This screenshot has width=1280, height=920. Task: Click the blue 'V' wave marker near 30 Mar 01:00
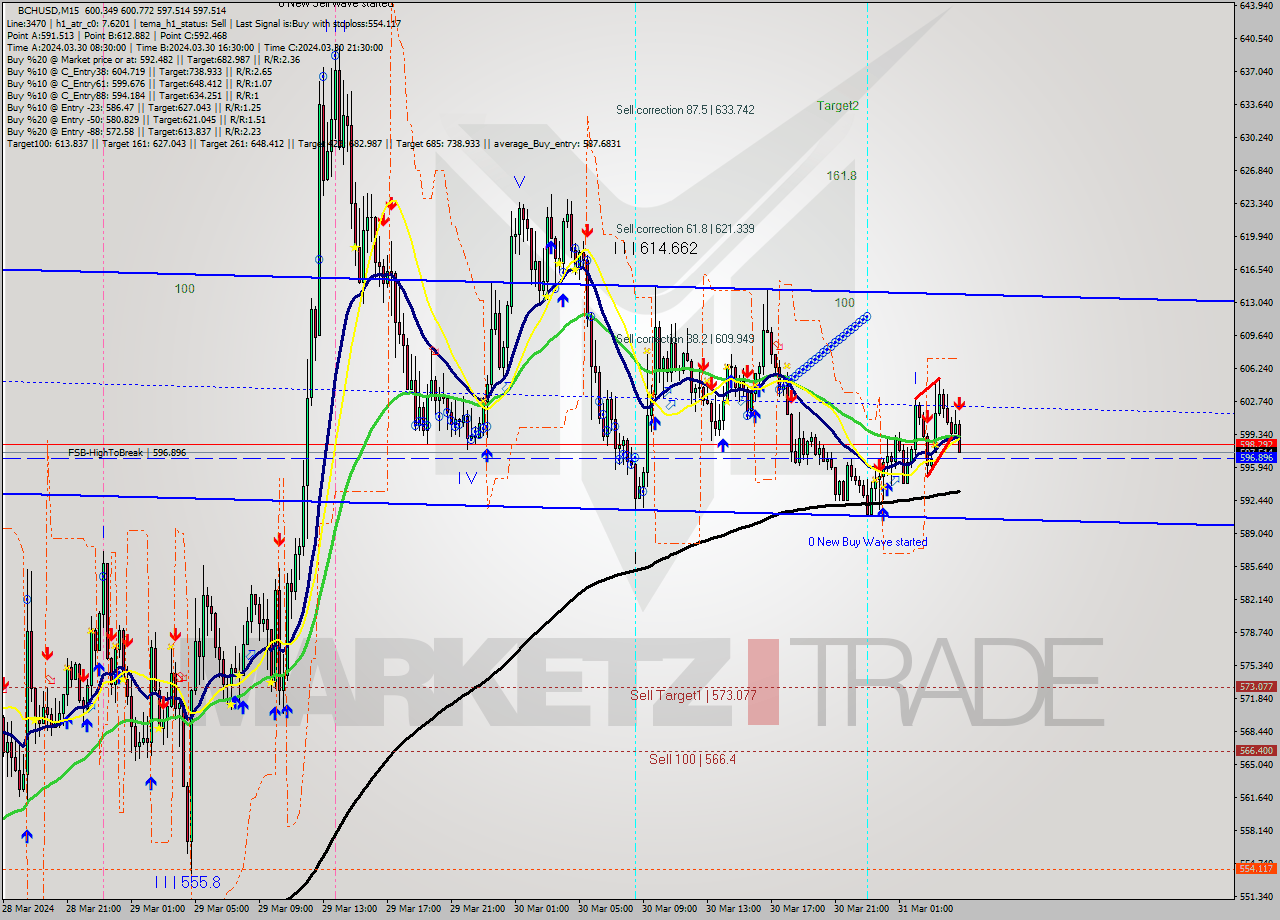519,182
